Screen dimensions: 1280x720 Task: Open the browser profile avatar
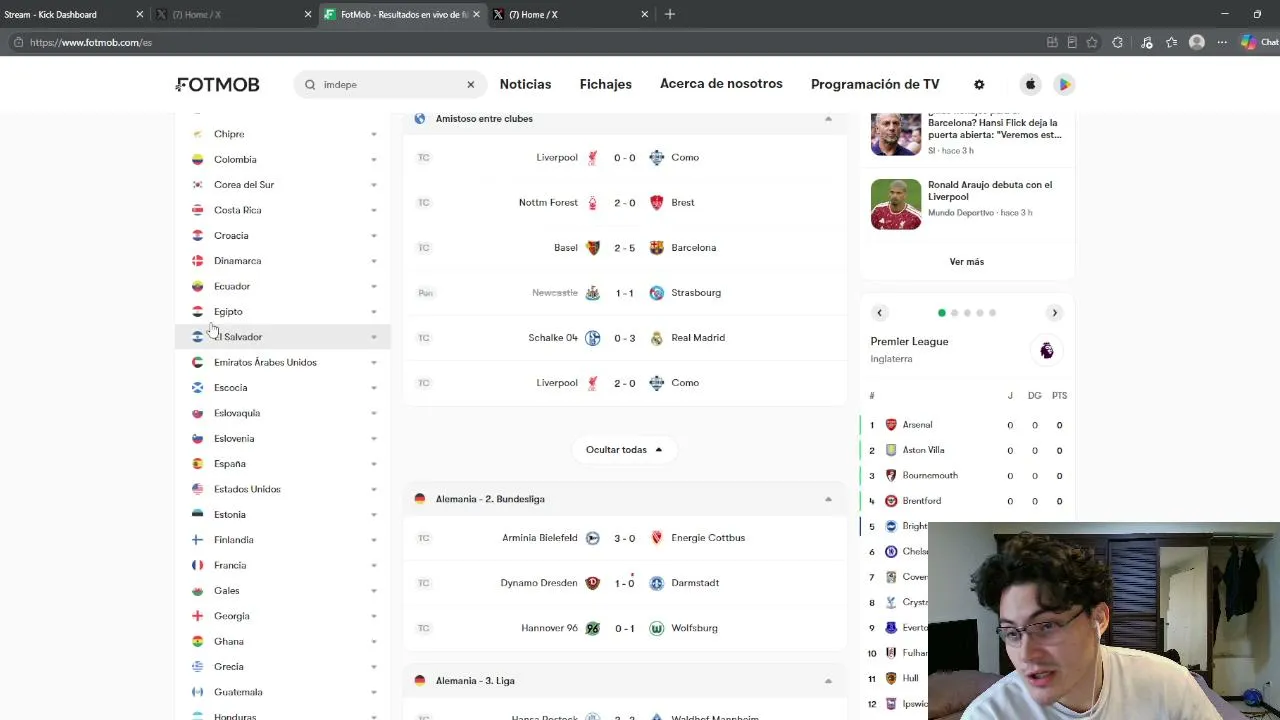(x=1197, y=42)
